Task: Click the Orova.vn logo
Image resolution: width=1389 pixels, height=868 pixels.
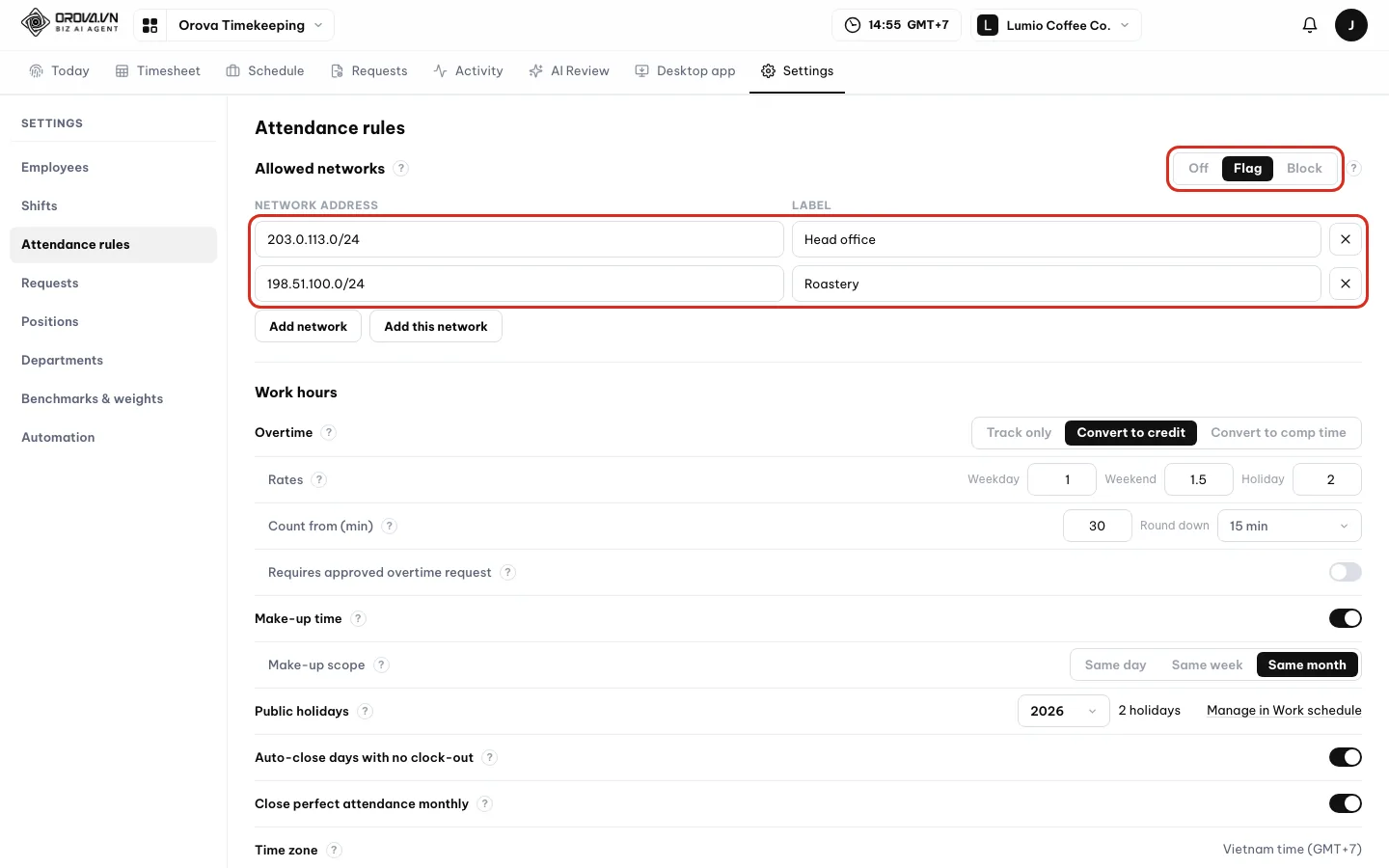Action: coord(69,22)
